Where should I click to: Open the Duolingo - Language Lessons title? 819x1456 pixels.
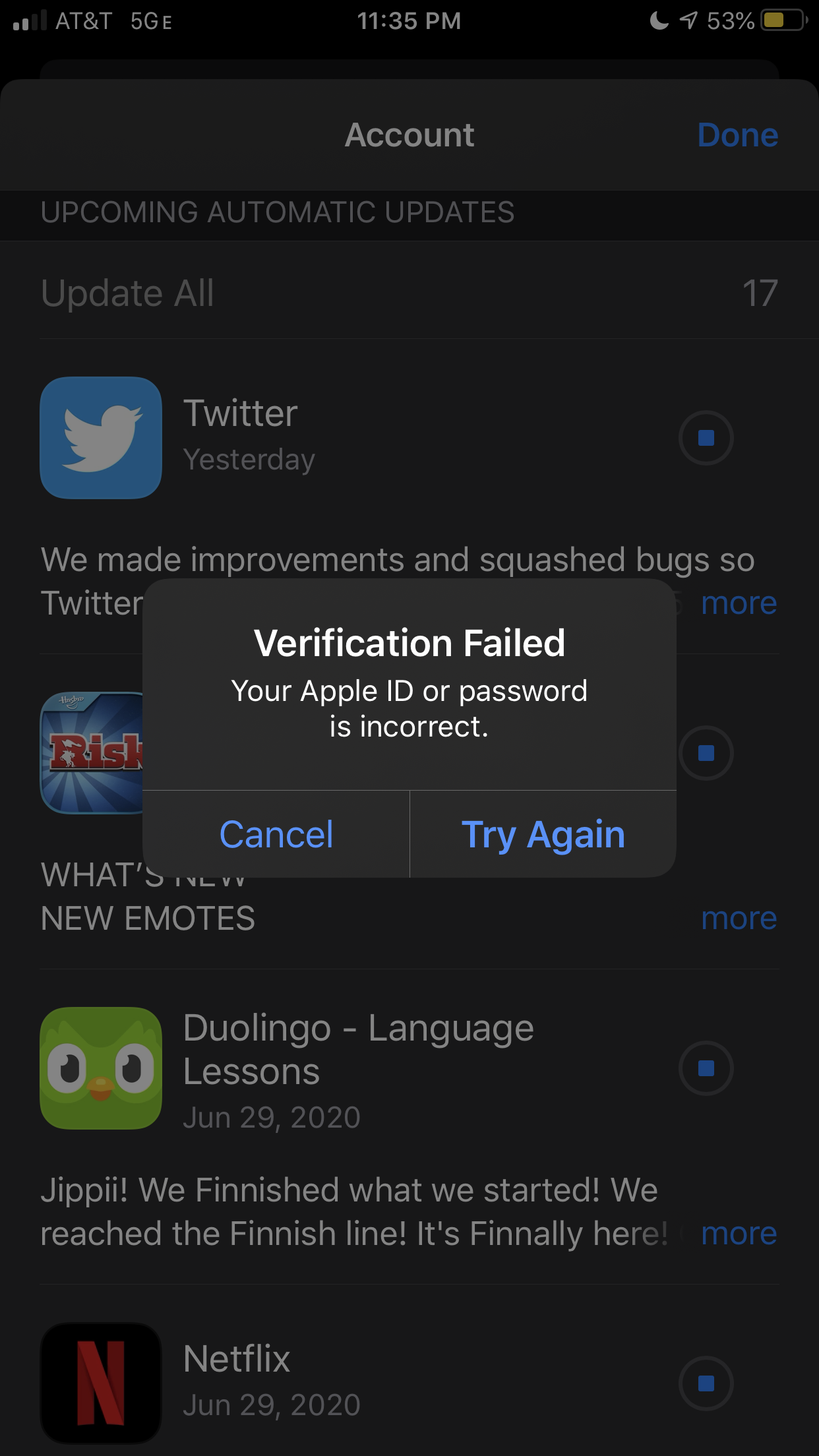click(x=358, y=1049)
